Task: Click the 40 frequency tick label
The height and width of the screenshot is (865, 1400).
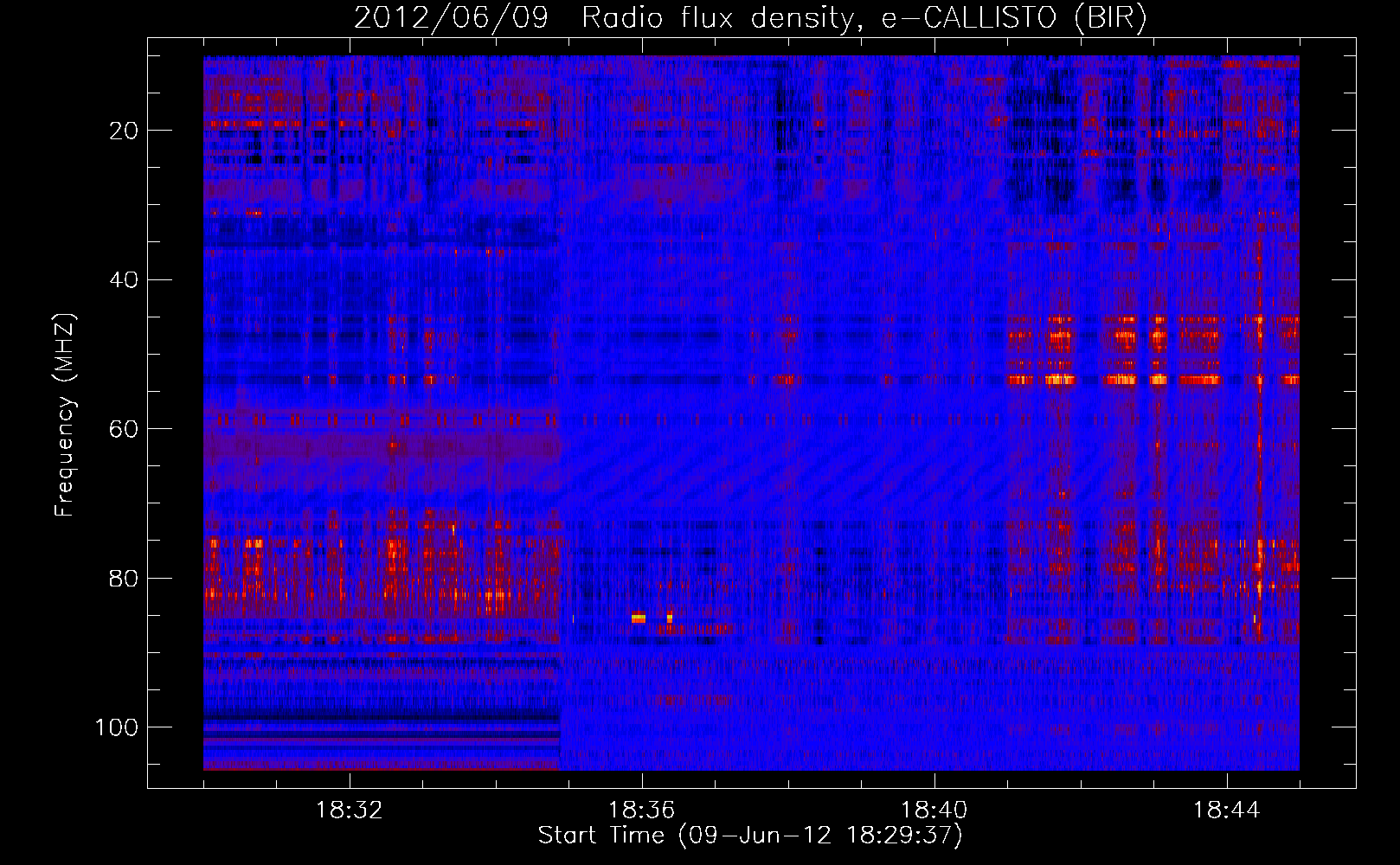Action: click(x=124, y=280)
